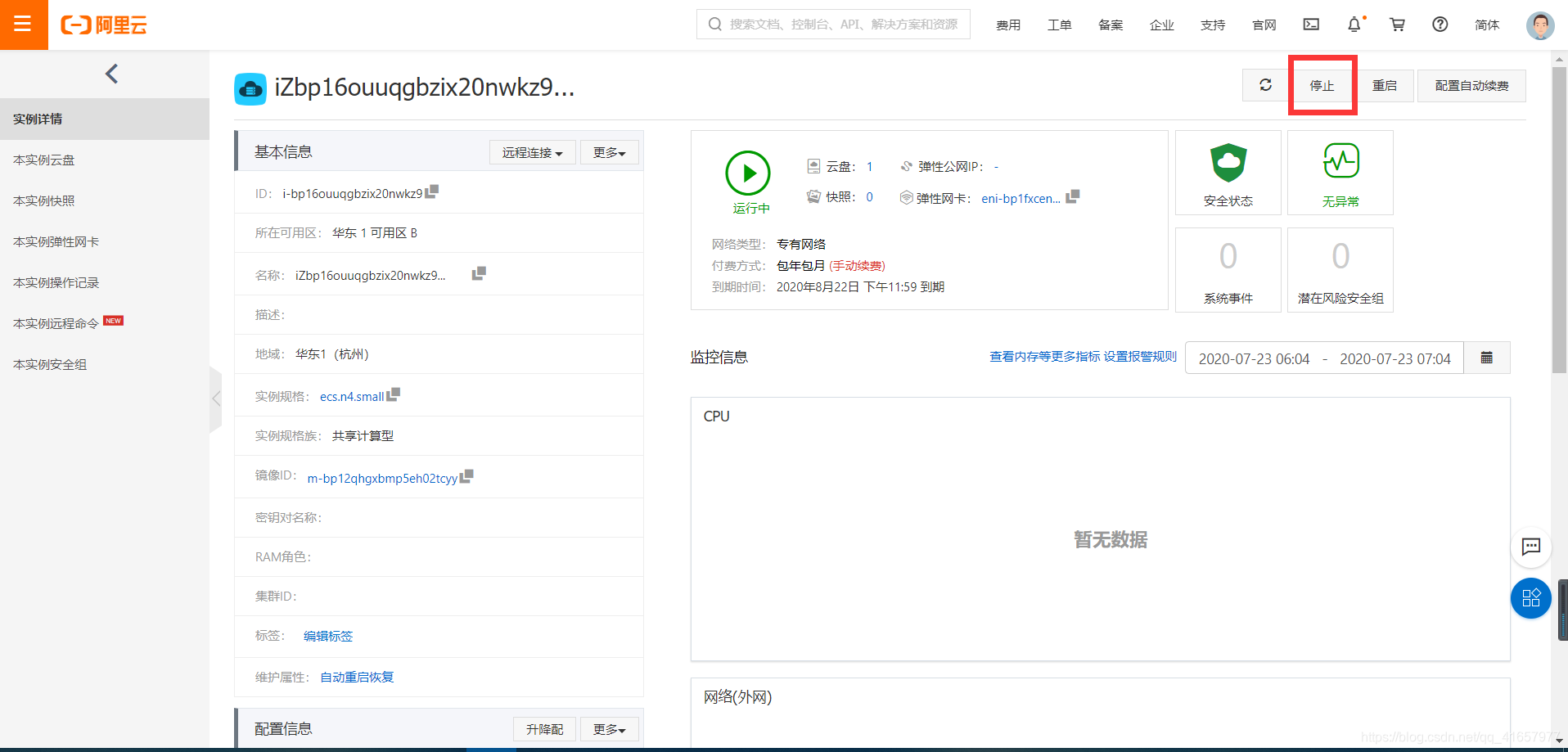The width and height of the screenshot is (1568, 752).
Task: Open the 系统事件 count card
Action: pos(1228,270)
